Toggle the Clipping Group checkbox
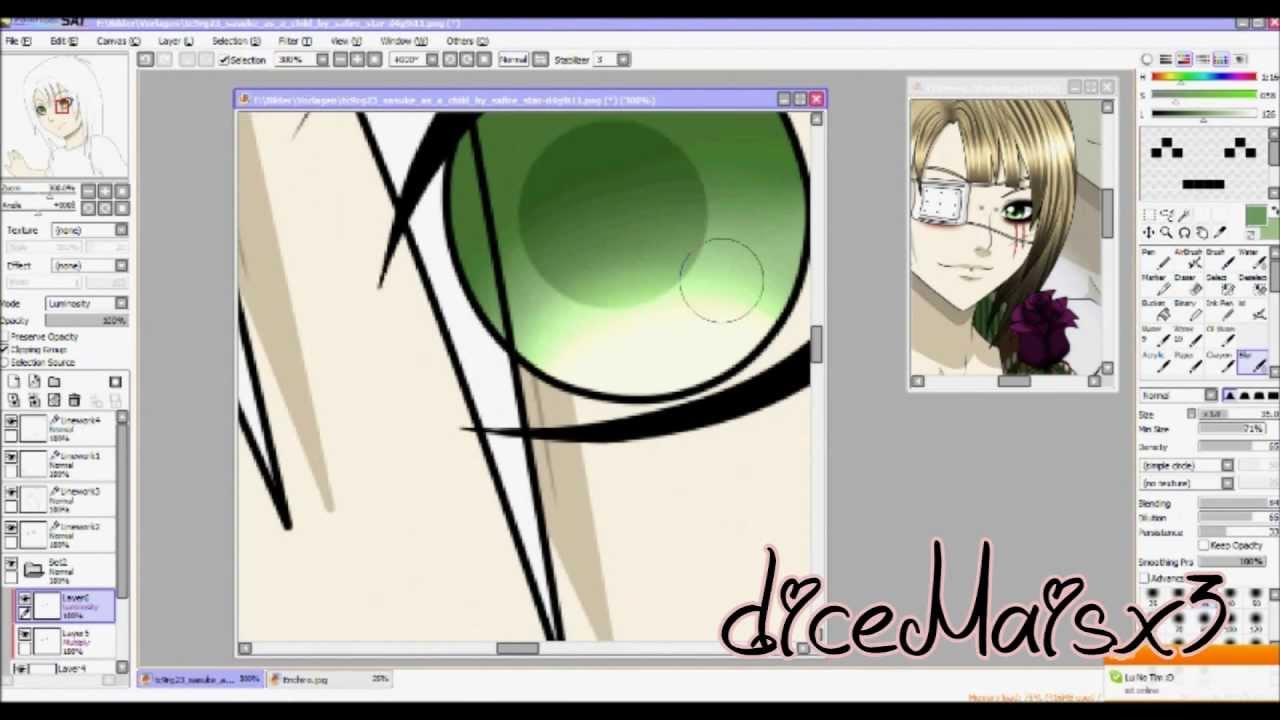The image size is (1280, 720). [x=6, y=350]
